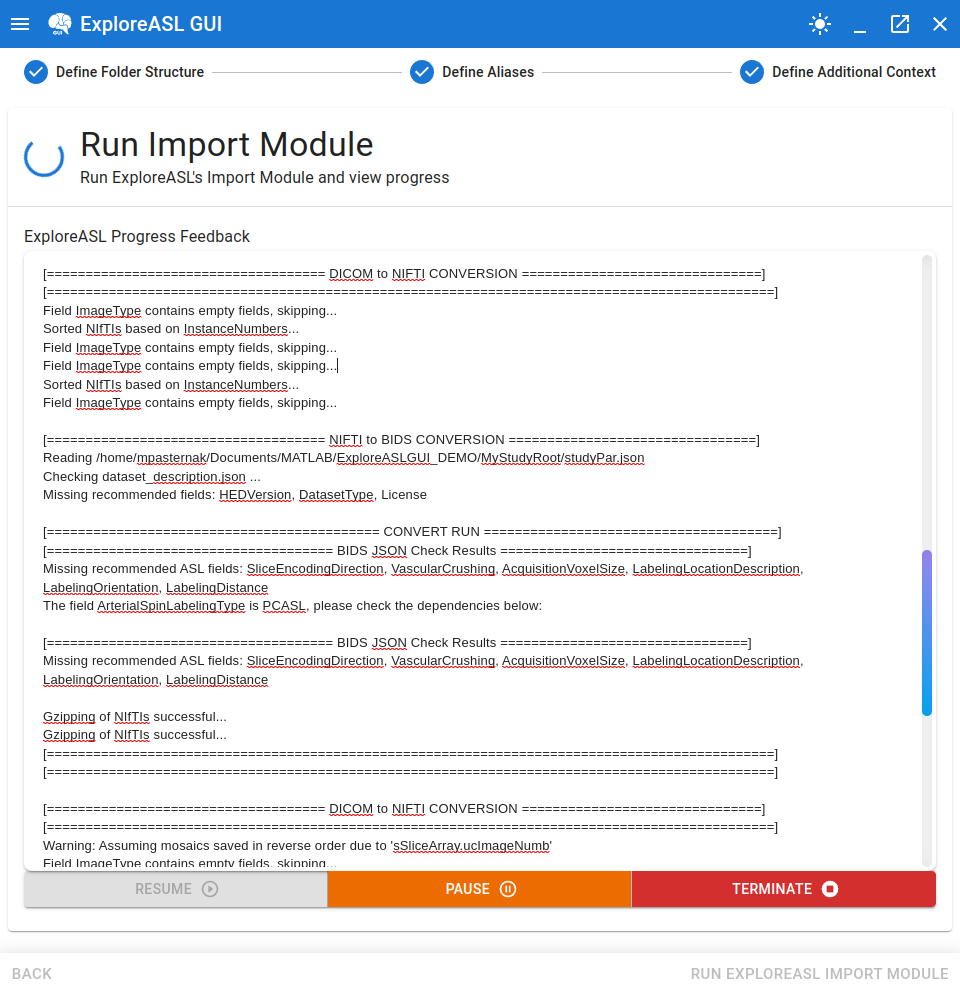Click the Define Aliases checkmark icon
The image size is (960, 995).
422,72
